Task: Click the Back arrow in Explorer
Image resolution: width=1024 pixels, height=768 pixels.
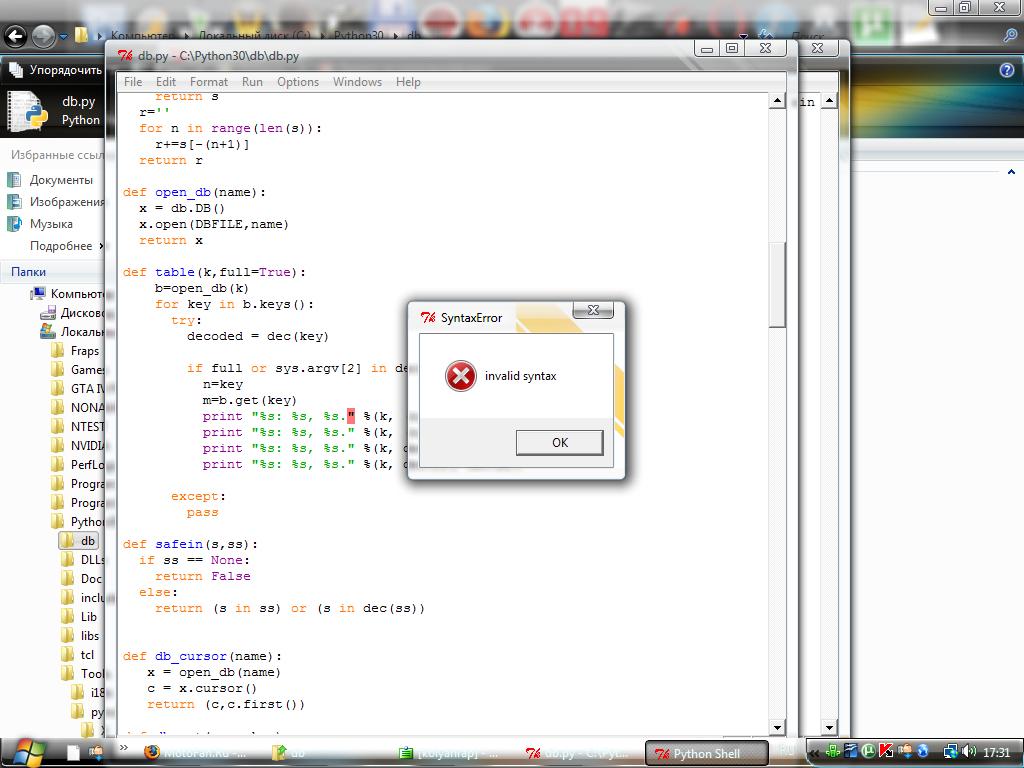Action: [x=16, y=37]
